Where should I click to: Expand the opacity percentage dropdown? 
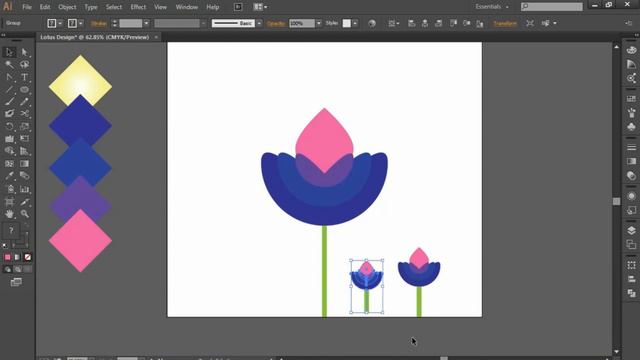tap(319, 24)
